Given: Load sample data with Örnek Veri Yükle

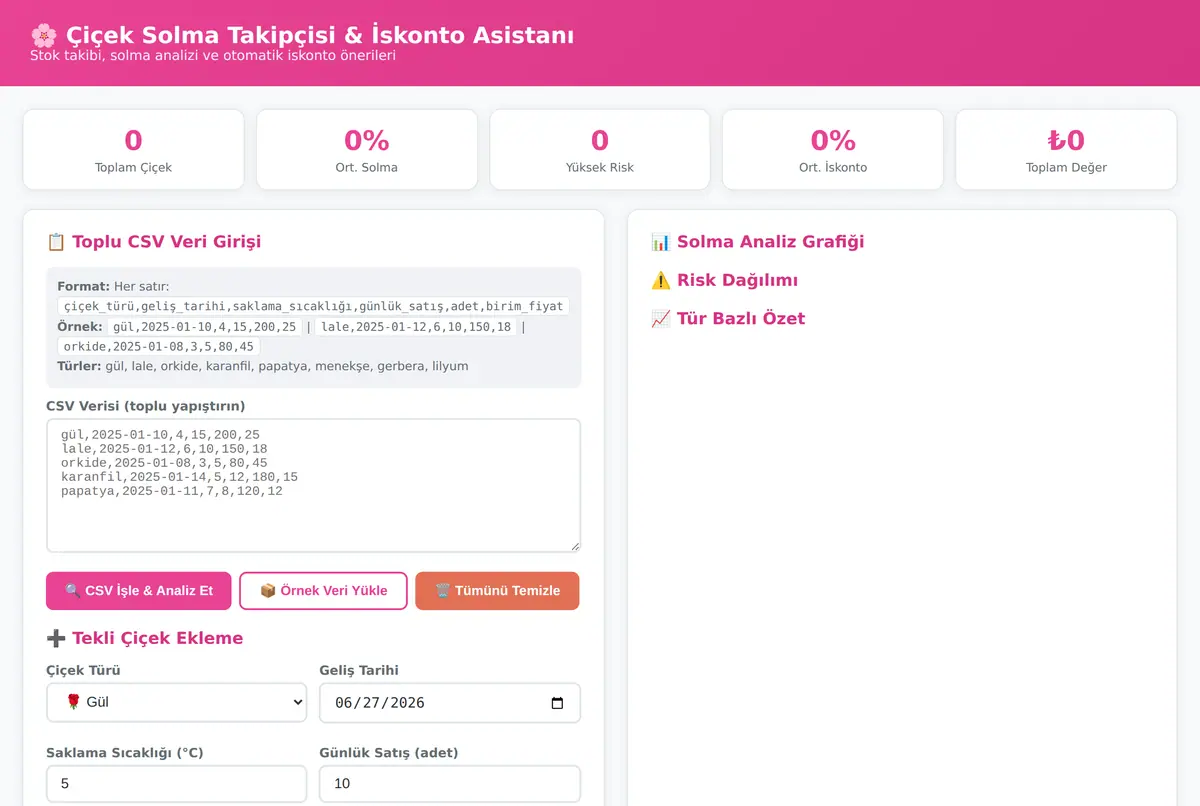Looking at the screenshot, I should [x=323, y=591].
